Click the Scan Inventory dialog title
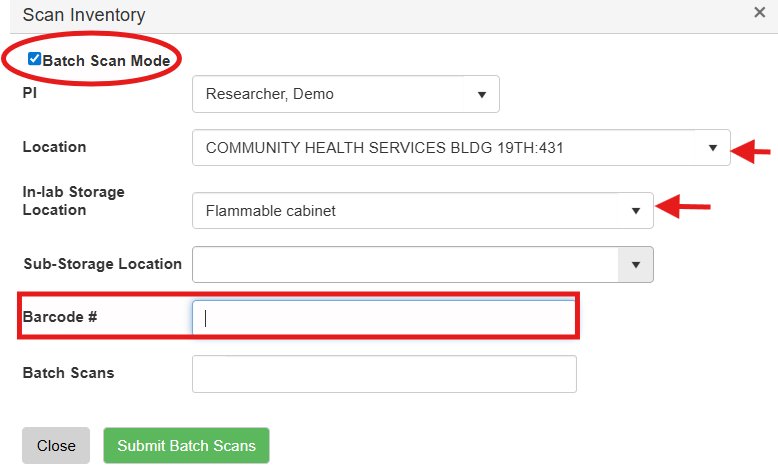Image resolution: width=778 pixels, height=475 pixels. [84, 15]
